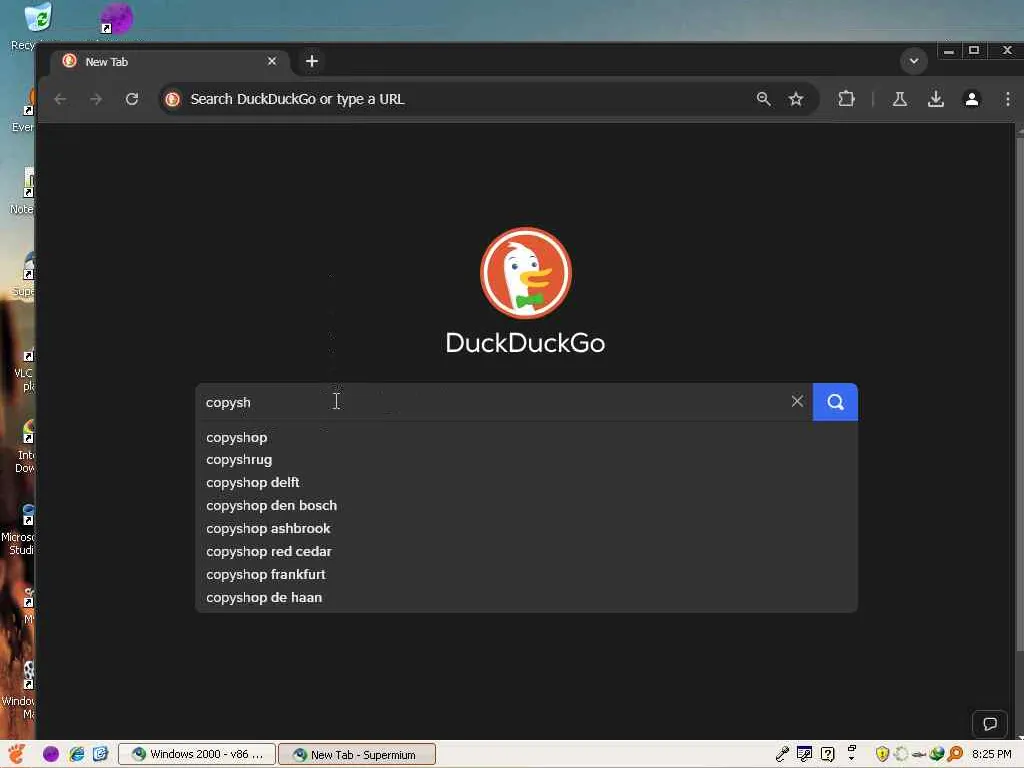Choose the suggestion copyshop den bosch

point(526,505)
